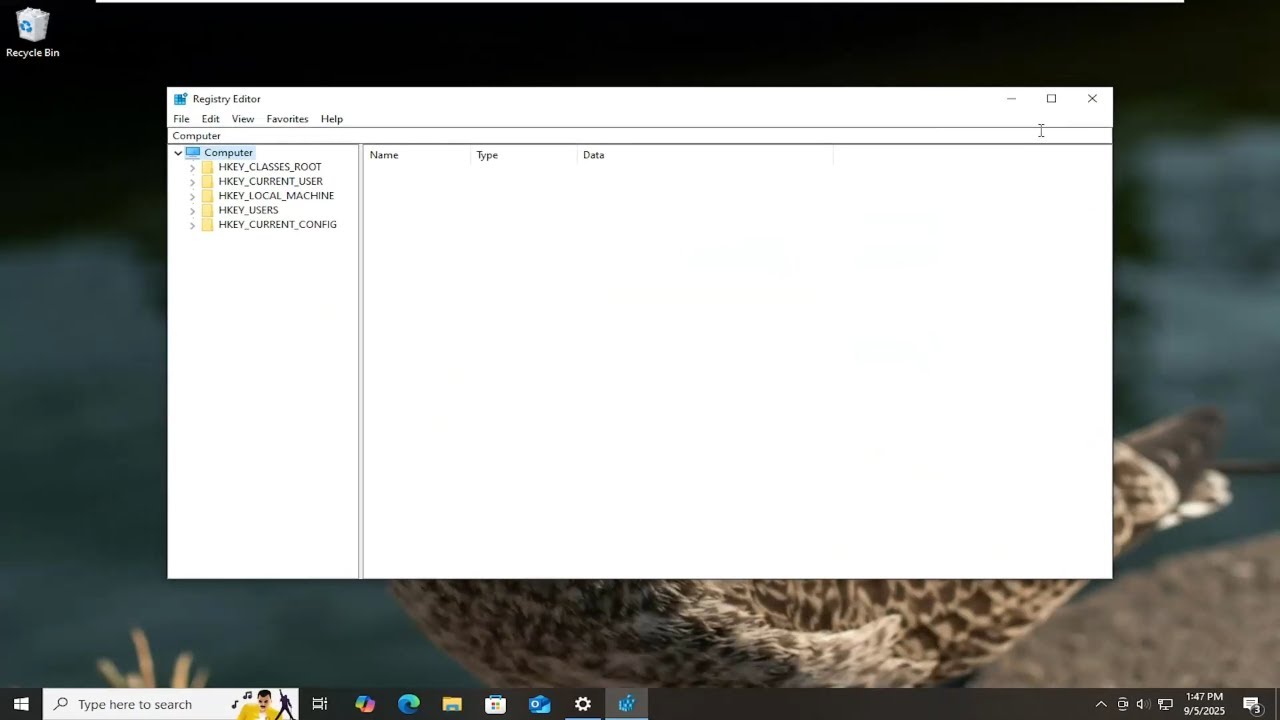Select HKEY_CURRENT_CONFIG in the tree

coord(277,225)
